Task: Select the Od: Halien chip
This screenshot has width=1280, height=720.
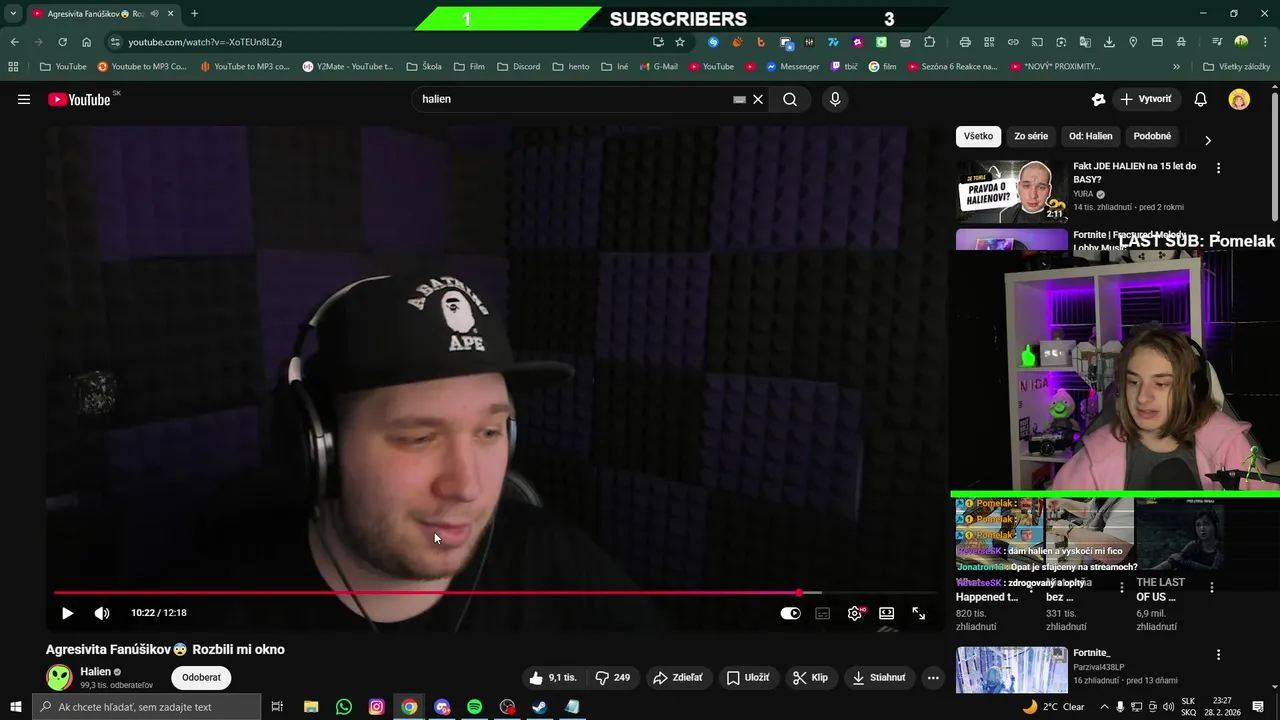Action: (1090, 136)
